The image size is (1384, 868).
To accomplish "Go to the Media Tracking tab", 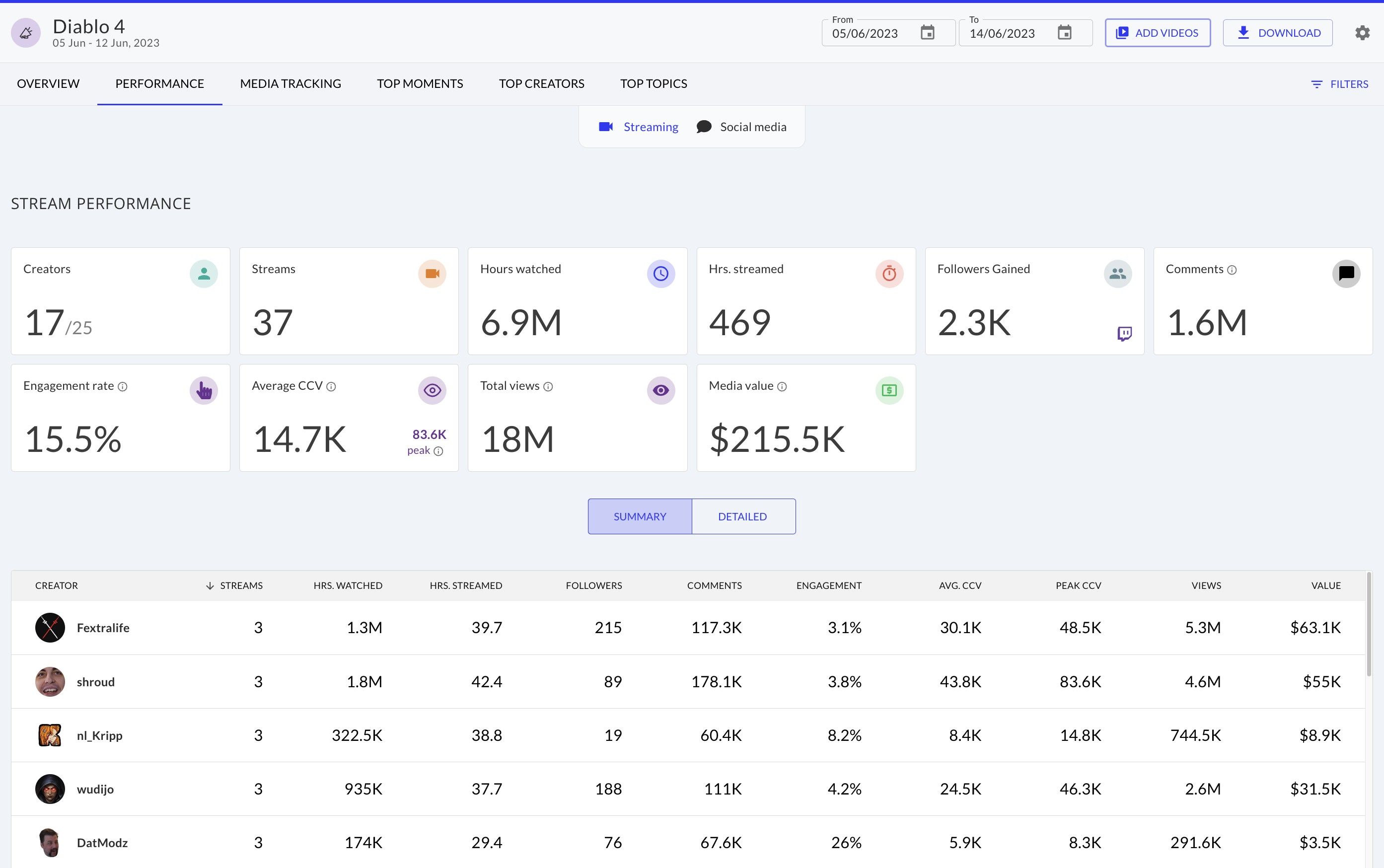I will [x=291, y=84].
